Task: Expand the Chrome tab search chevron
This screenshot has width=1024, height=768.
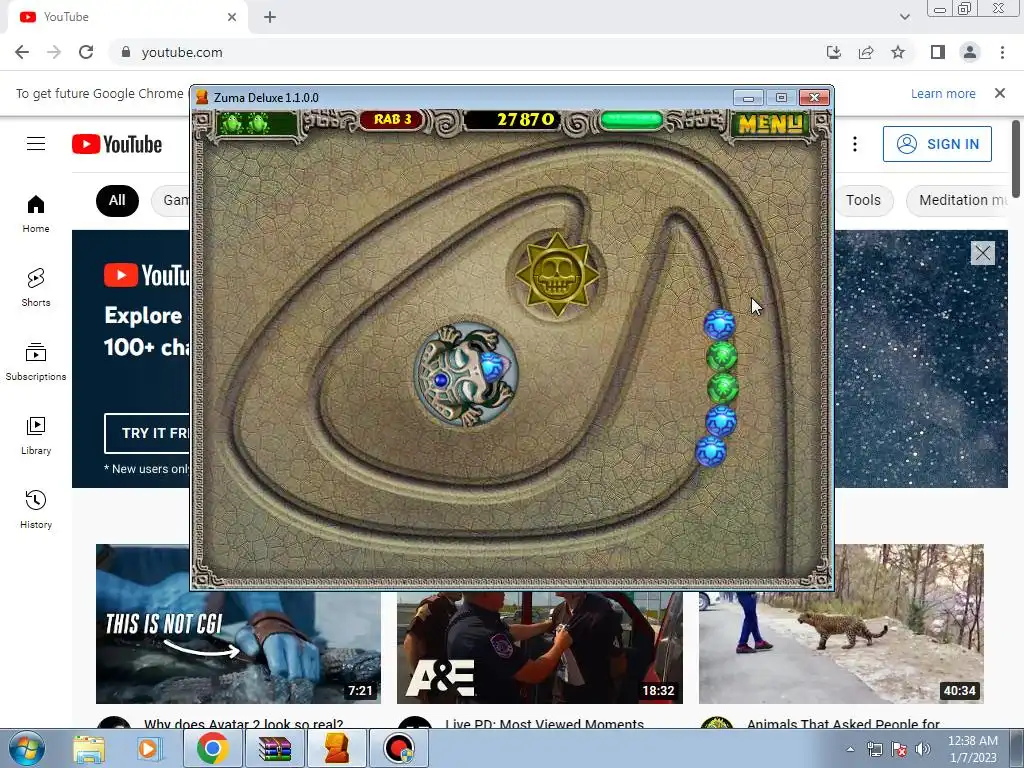Action: tap(904, 17)
